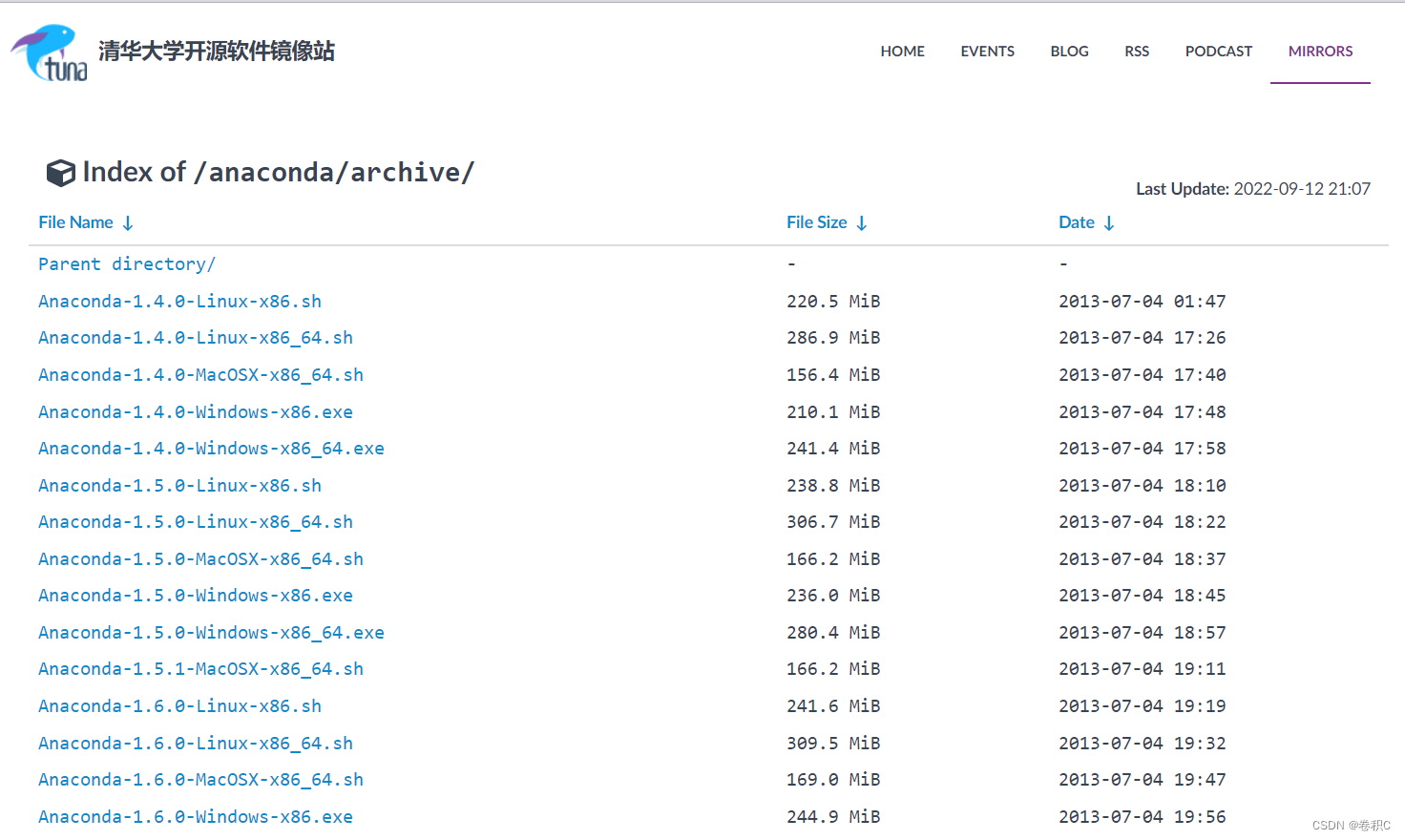The width and height of the screenshot is (1405, 840).
Task: Click the 306.7 MiB file size
Action: pyautogui.click(x=833, y=522)
